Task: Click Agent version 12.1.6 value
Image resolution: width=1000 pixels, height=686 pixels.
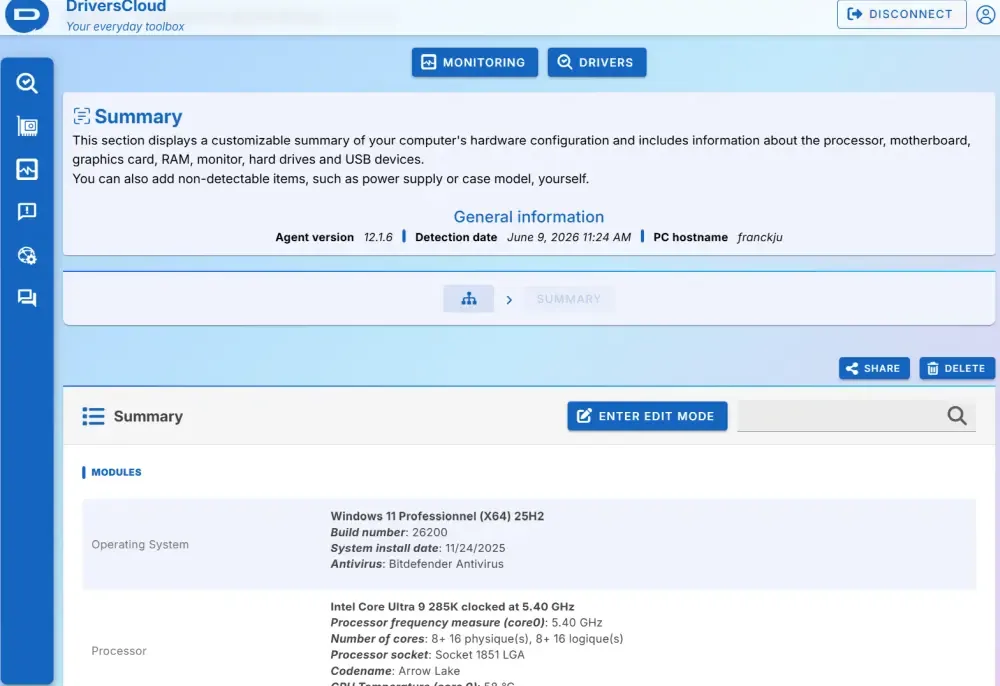Action: tap(378, 237)
